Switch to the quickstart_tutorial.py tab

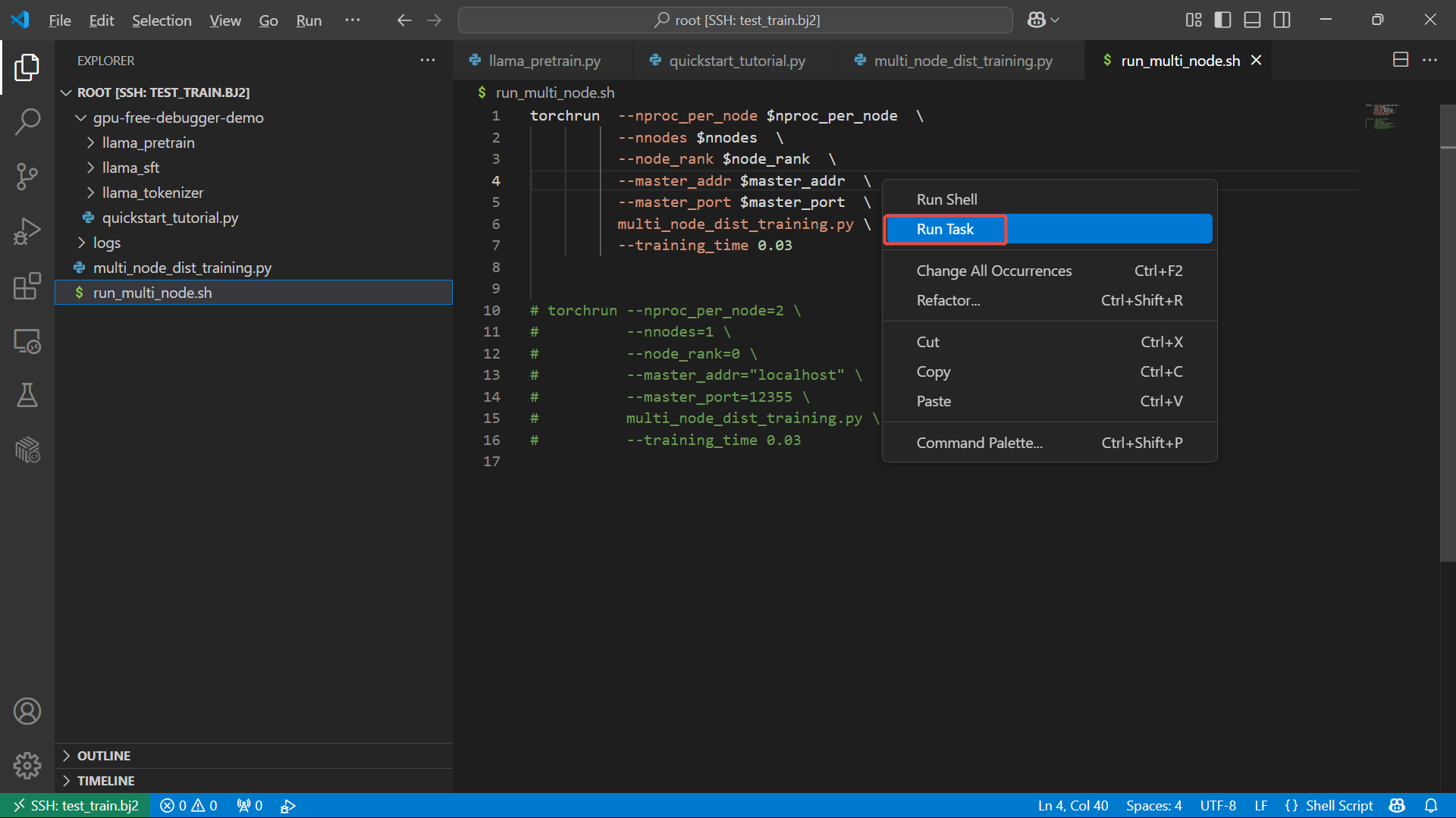tap(736, 61)
